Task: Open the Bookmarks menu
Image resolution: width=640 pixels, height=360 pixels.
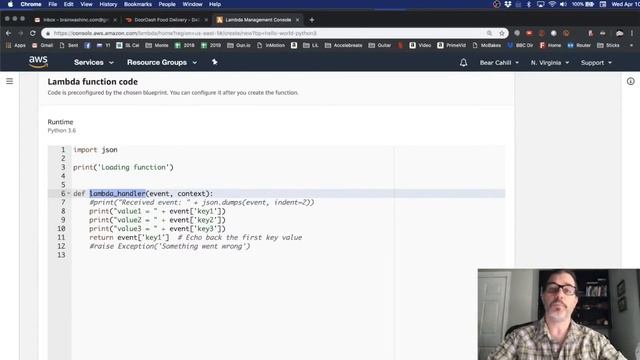Action: point(138,4)
